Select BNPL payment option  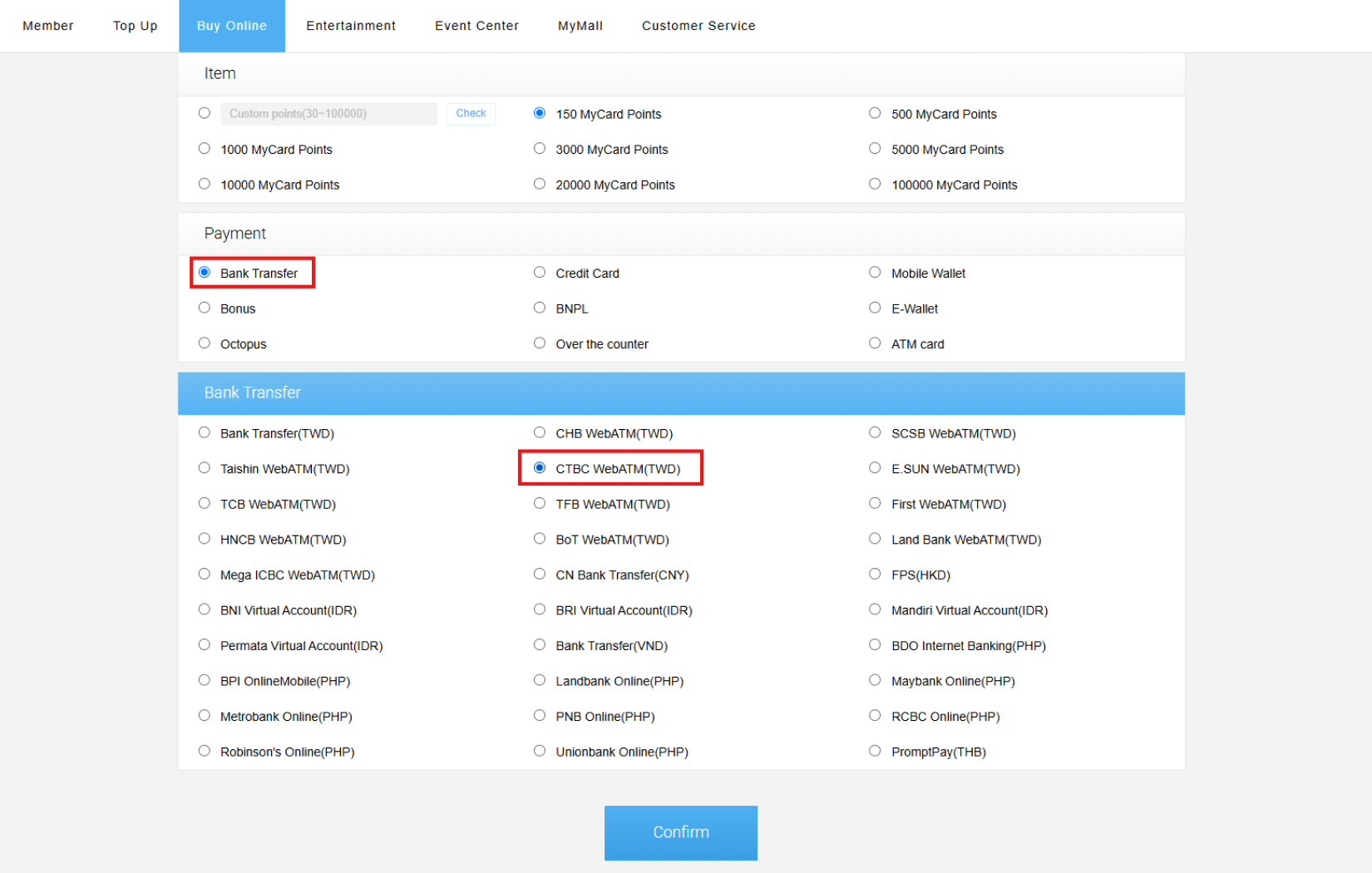[x=540, y=308]
